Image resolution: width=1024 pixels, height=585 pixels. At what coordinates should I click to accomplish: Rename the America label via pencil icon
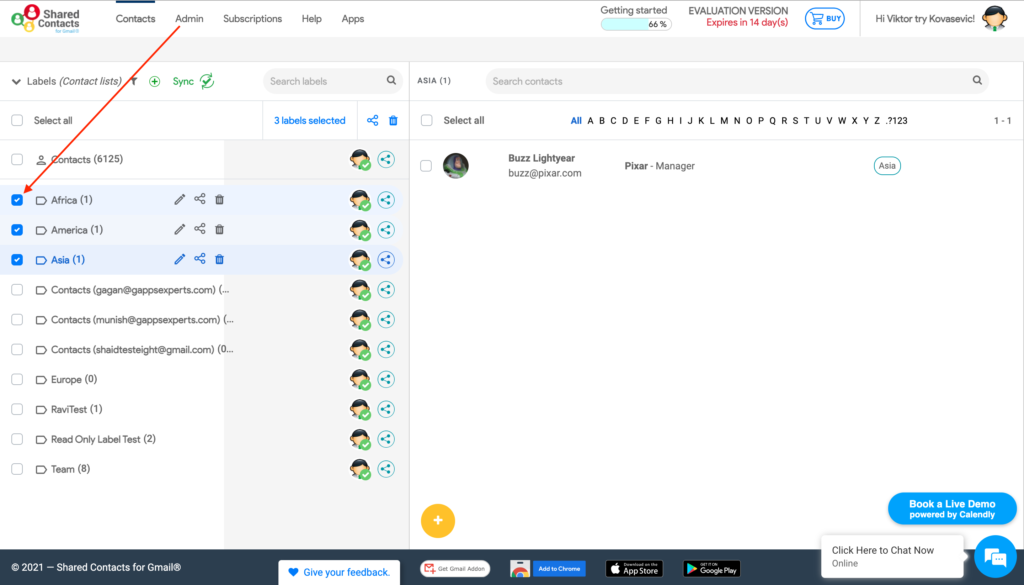180,229
